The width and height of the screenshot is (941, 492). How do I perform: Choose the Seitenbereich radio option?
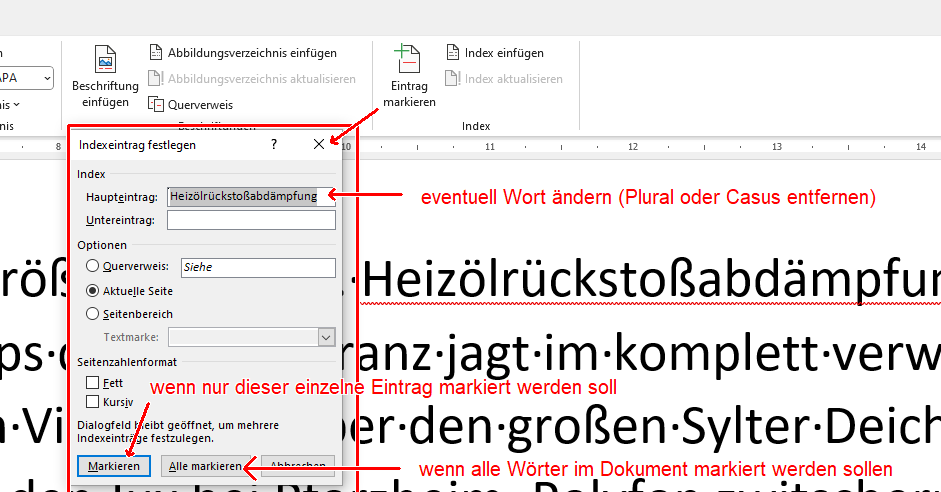[93, 314]
